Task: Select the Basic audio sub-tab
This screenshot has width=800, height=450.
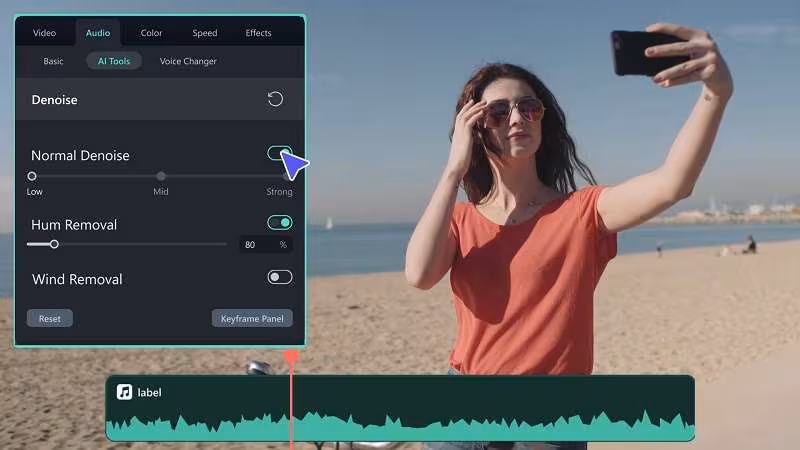Action: coord(54,61)
